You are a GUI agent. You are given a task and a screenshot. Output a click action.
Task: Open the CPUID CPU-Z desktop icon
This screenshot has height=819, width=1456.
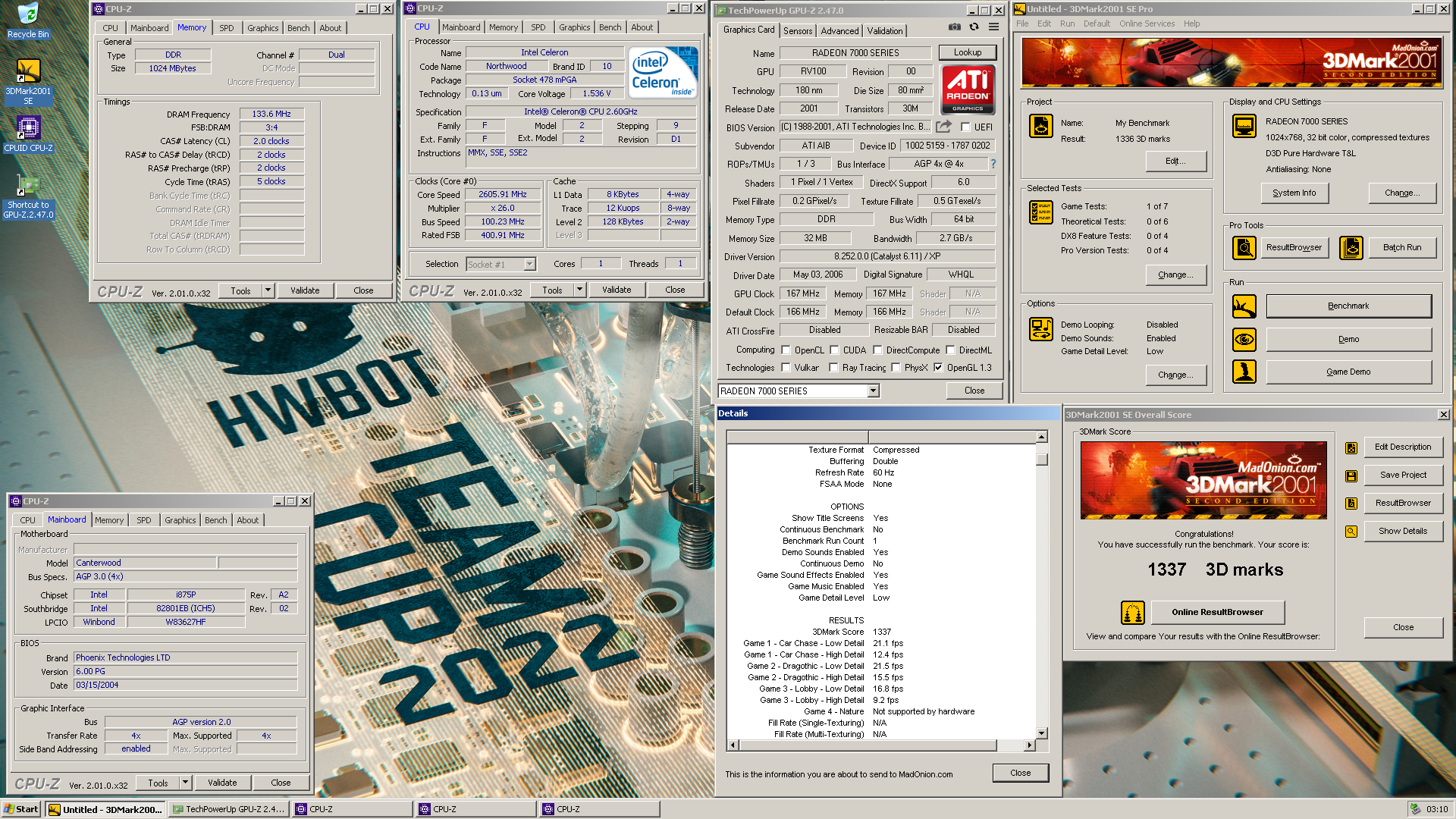pyautogui.click(x=28, y=133)
